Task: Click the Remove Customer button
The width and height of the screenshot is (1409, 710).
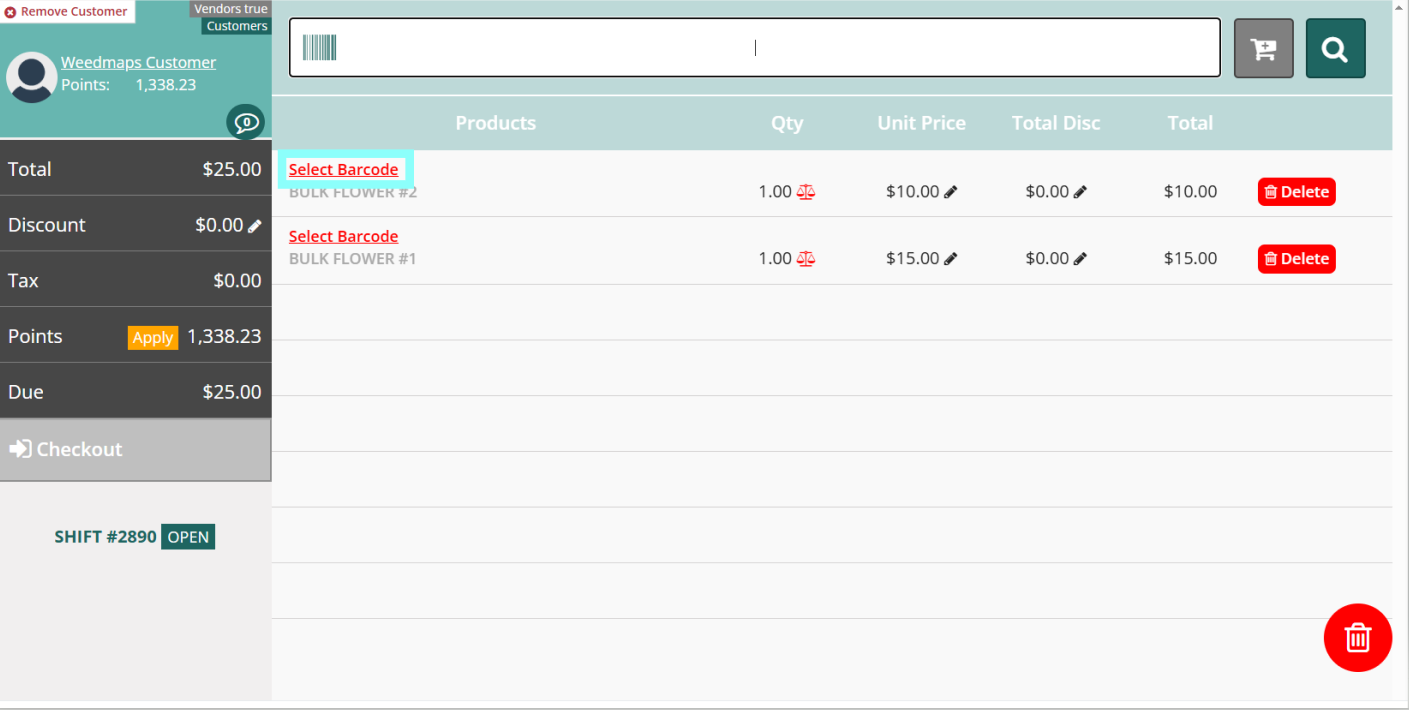Action: [67, 11]
